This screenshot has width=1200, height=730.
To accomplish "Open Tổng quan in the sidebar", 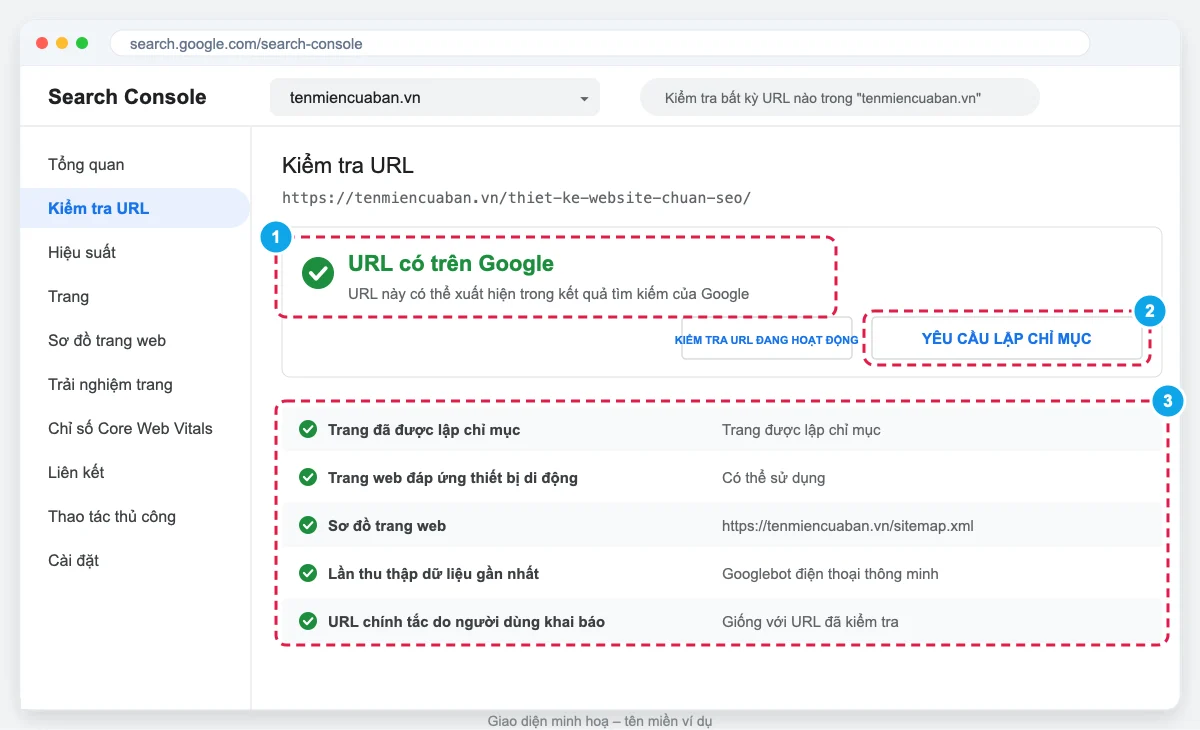I will tap(86, 165).
